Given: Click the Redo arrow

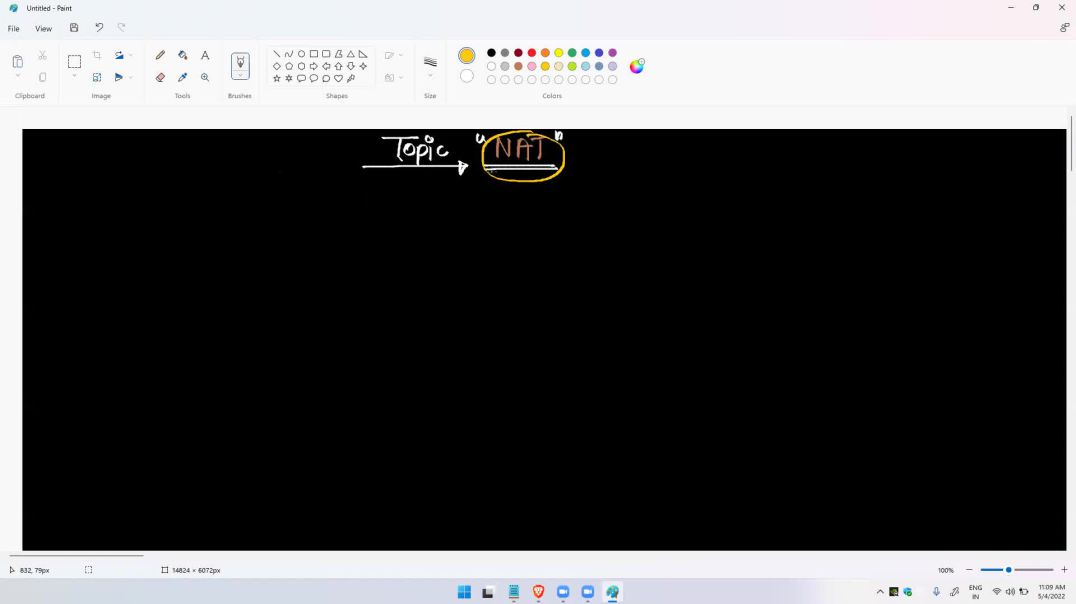Looking at the screenshot, I should [121, 27].
